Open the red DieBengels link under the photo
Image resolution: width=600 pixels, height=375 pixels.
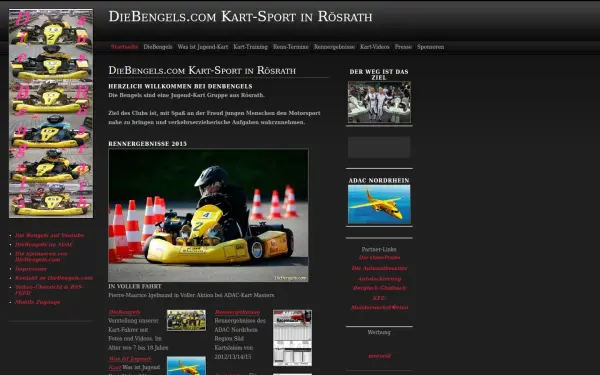pyautogui.click(x=124, y=312)
